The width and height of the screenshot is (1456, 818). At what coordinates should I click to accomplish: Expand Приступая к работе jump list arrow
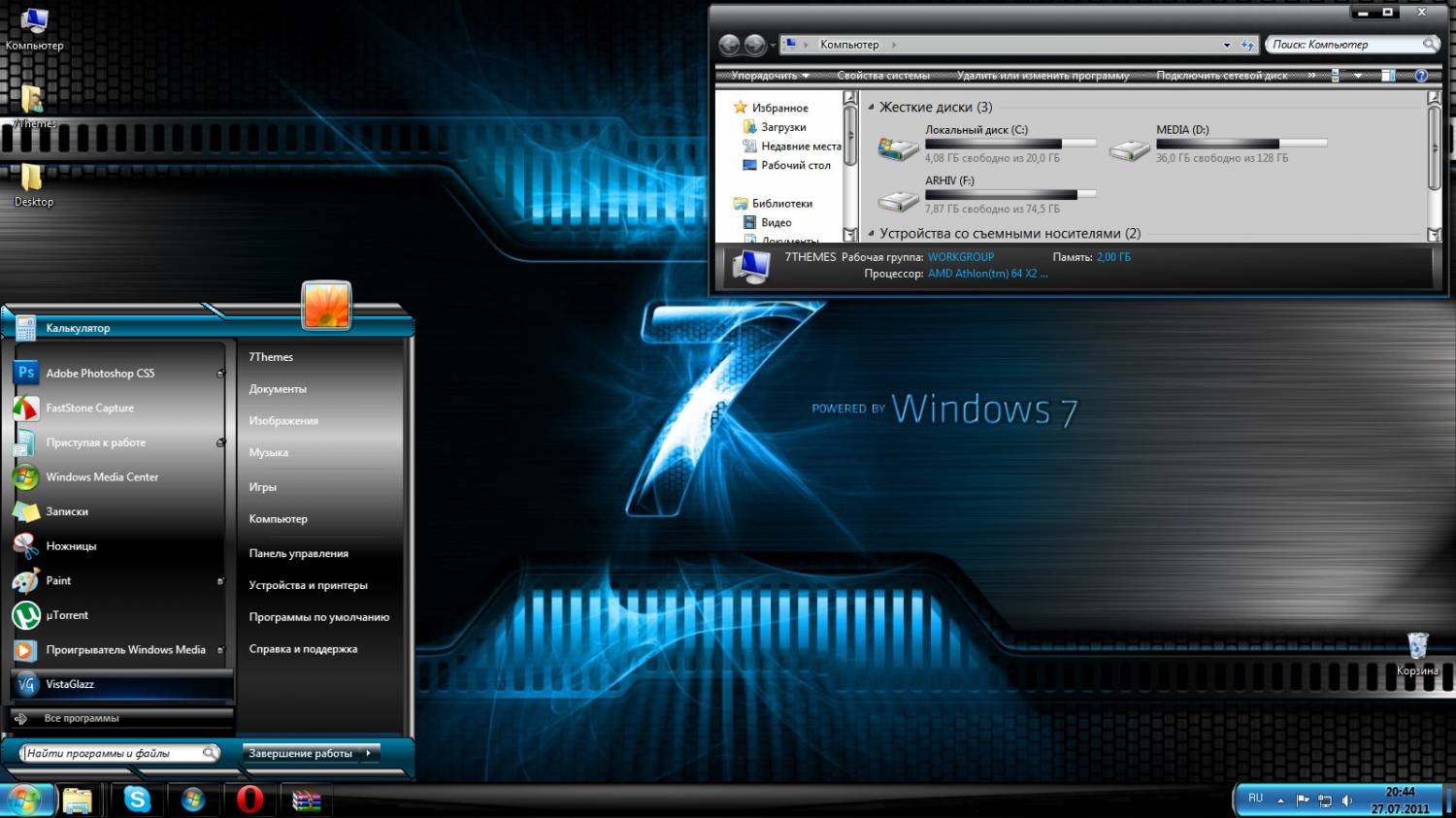[220, 442]
